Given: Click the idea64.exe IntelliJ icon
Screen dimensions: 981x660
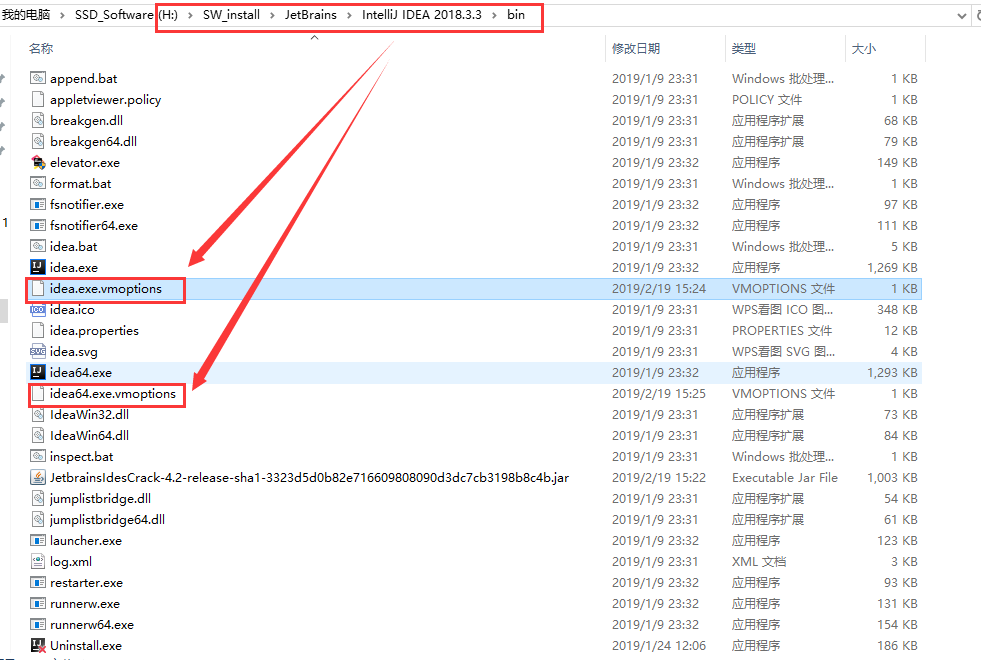Looking at the screenshot, I should click(x=38, y=372).
